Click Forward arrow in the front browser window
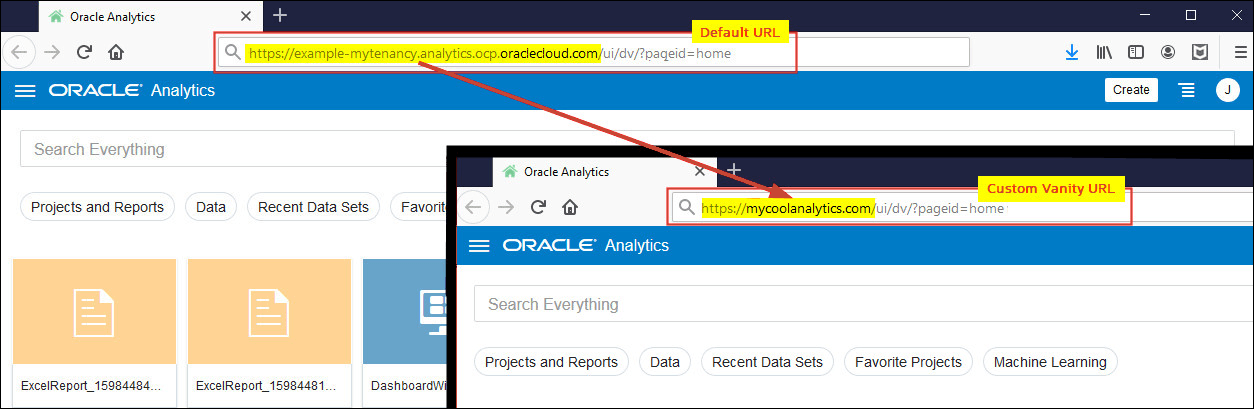Viewport: 1254px width, 409px height. click(506, 207)
